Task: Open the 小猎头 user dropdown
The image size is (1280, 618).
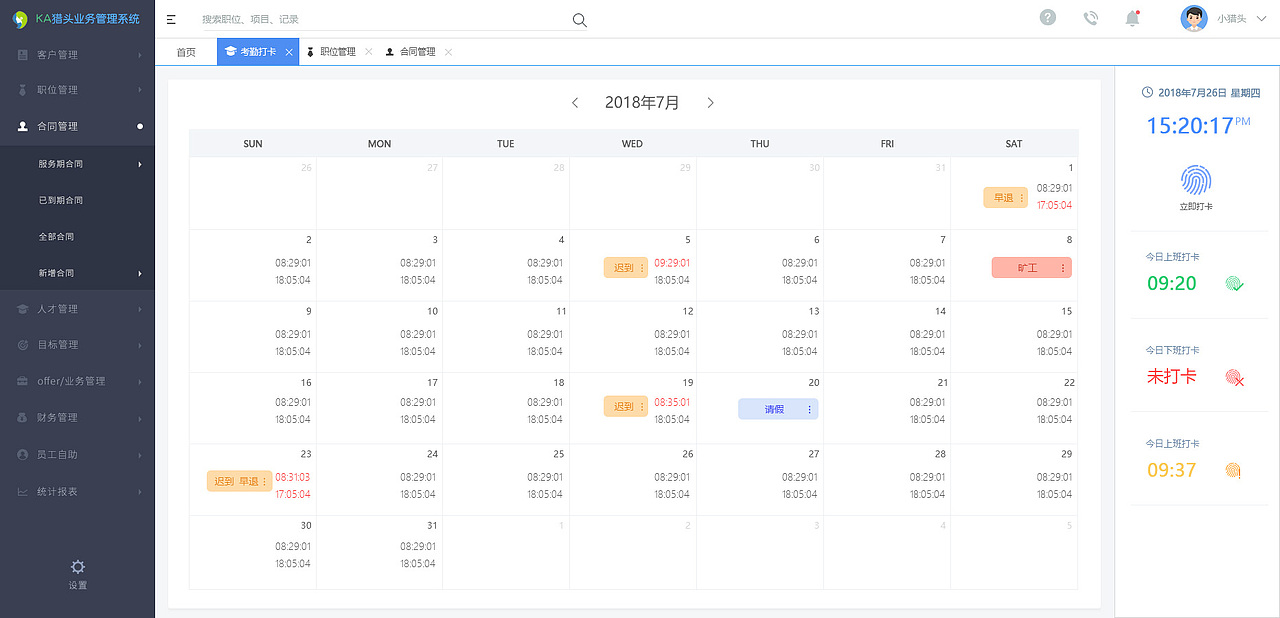Action: coord(1236,19)
